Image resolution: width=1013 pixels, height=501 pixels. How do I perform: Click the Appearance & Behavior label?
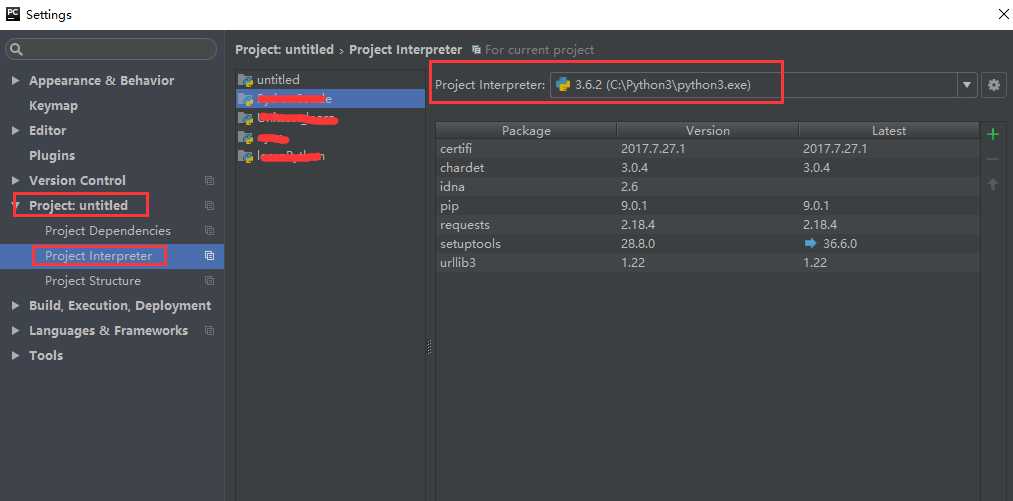click(101, 81)
